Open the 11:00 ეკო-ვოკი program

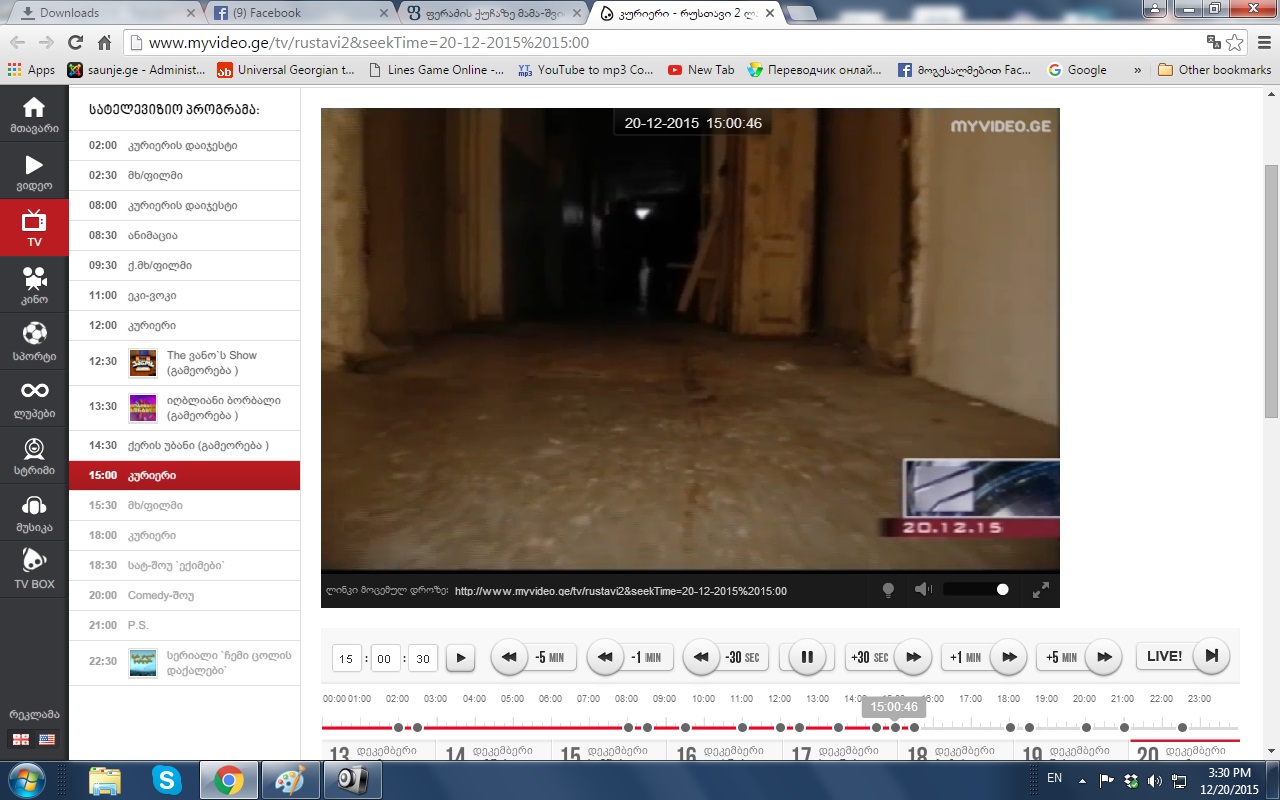click(x=184, y=296)
